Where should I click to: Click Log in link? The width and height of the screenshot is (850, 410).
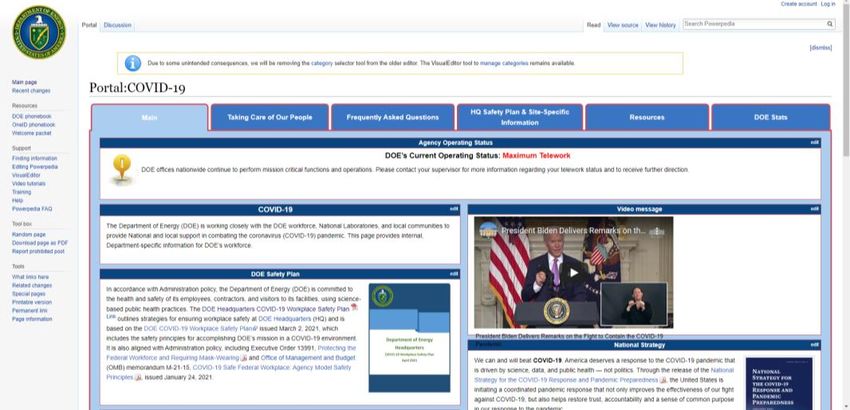(x=828, y=4)
